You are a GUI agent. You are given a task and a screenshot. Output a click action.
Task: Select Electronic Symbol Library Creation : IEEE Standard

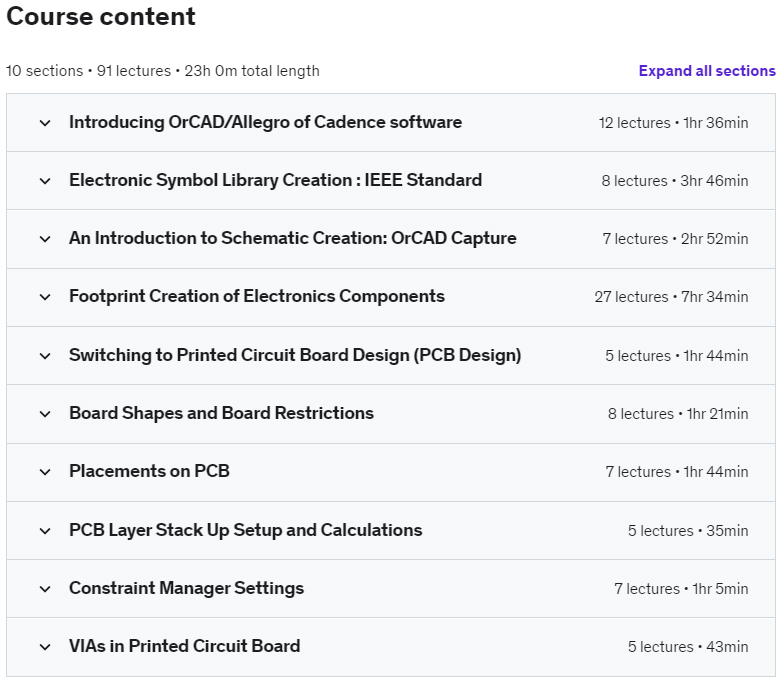(x=275, y=180)
